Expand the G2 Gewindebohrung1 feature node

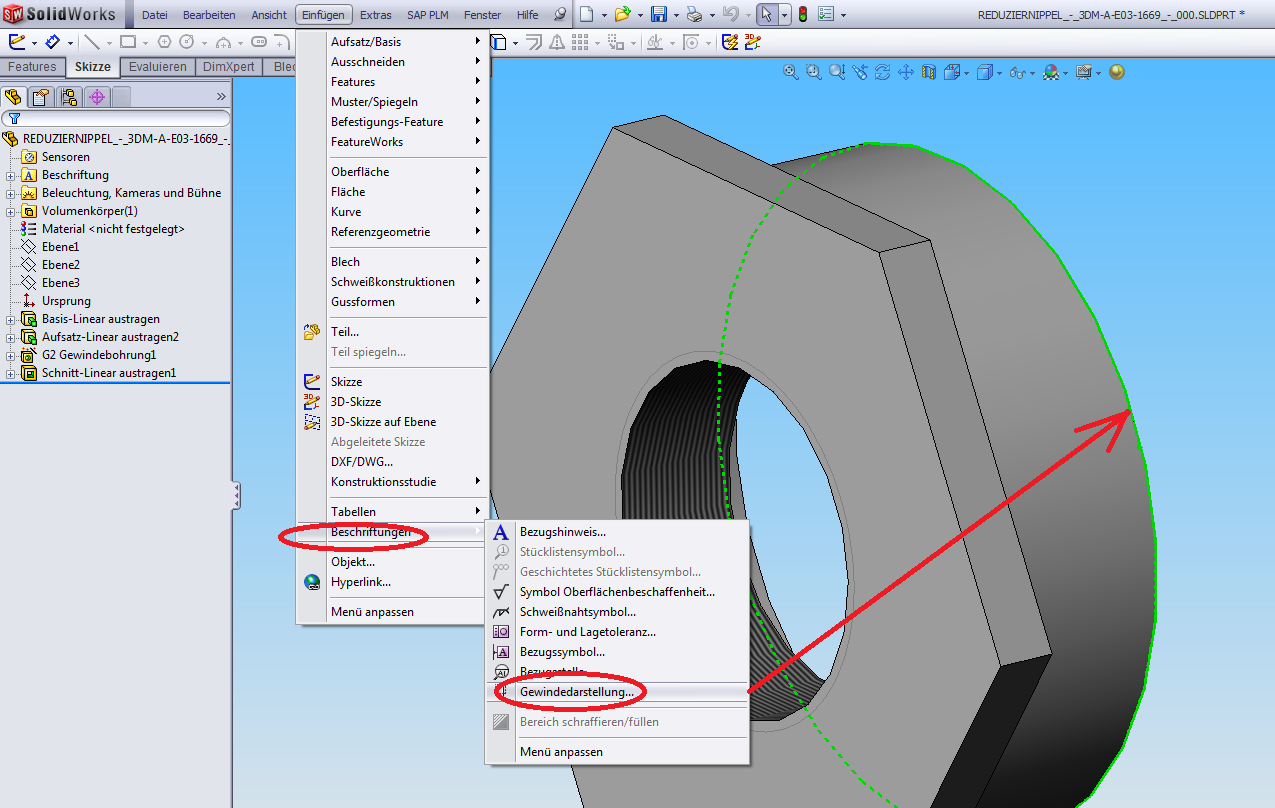coord(10,355)
